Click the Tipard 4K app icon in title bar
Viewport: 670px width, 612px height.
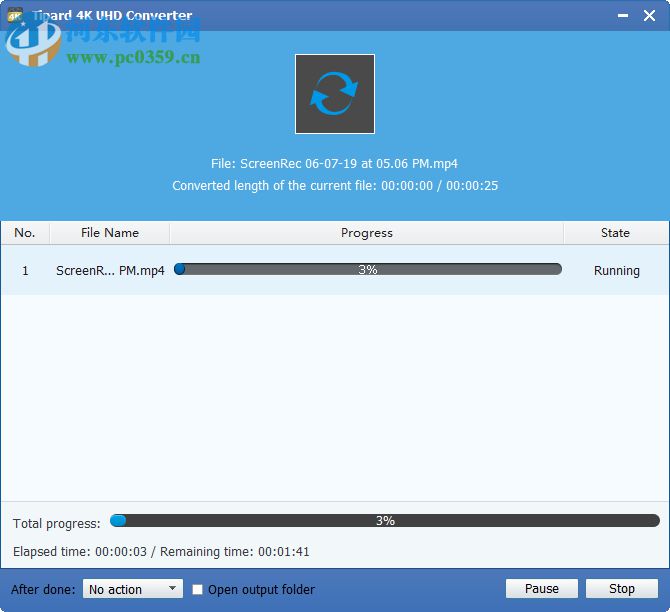(x=15, y=16)
